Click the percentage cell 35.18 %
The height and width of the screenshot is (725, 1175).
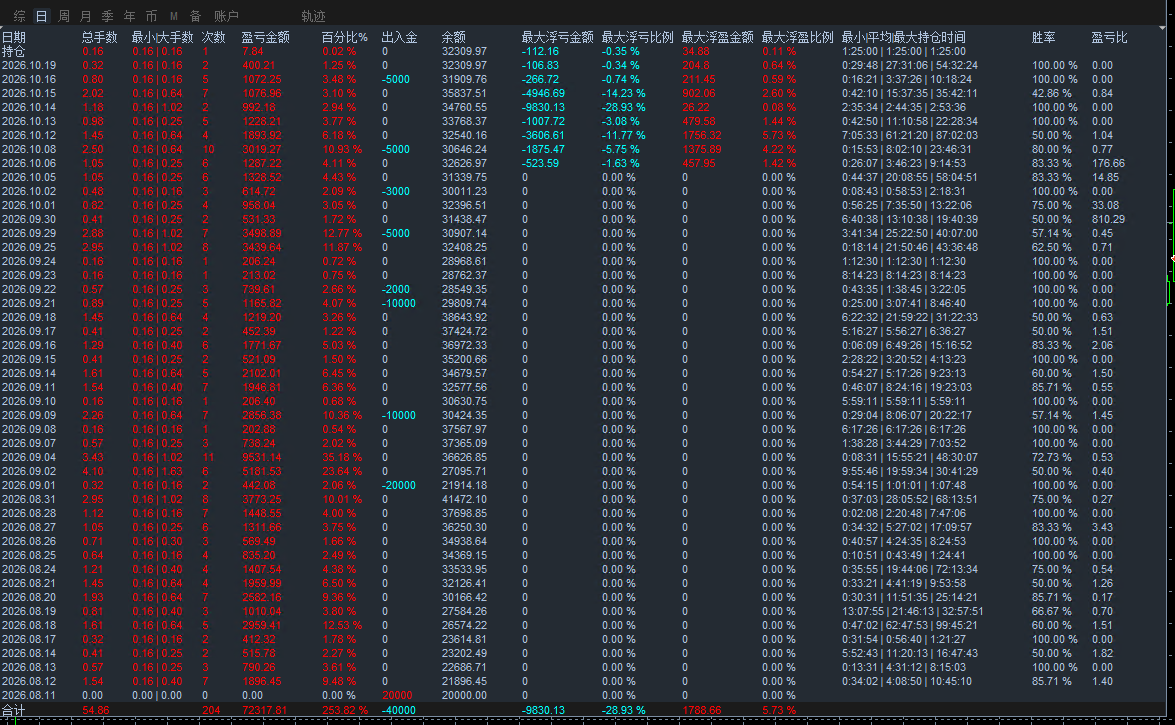[342, 457]
